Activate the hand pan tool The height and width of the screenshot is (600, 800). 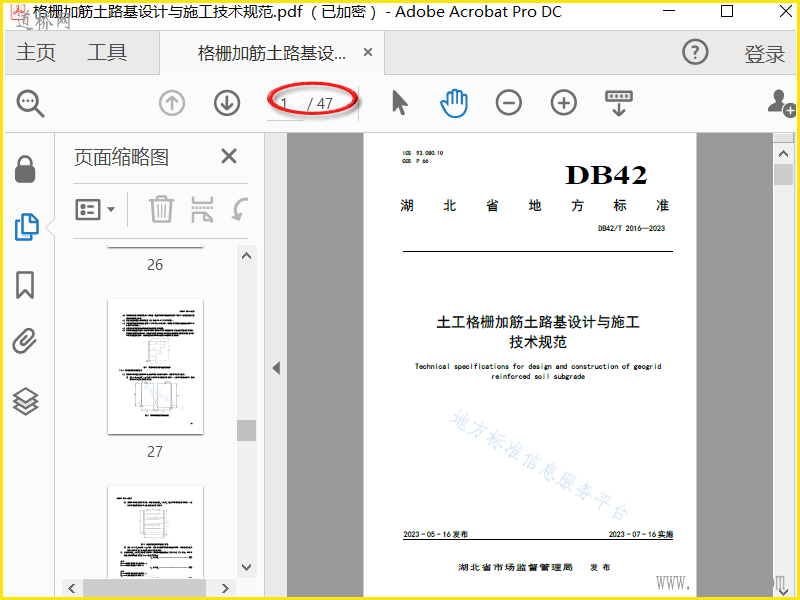point(454,103)
